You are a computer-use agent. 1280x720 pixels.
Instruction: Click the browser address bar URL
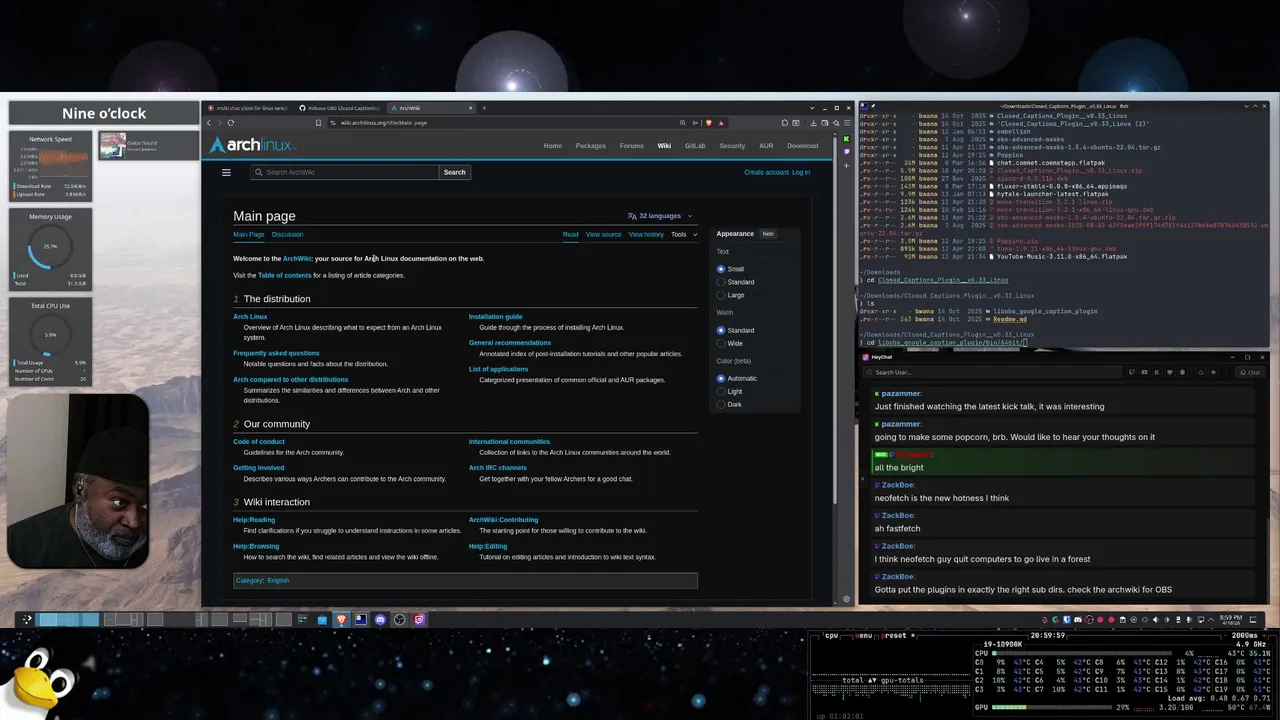(384, 123)
